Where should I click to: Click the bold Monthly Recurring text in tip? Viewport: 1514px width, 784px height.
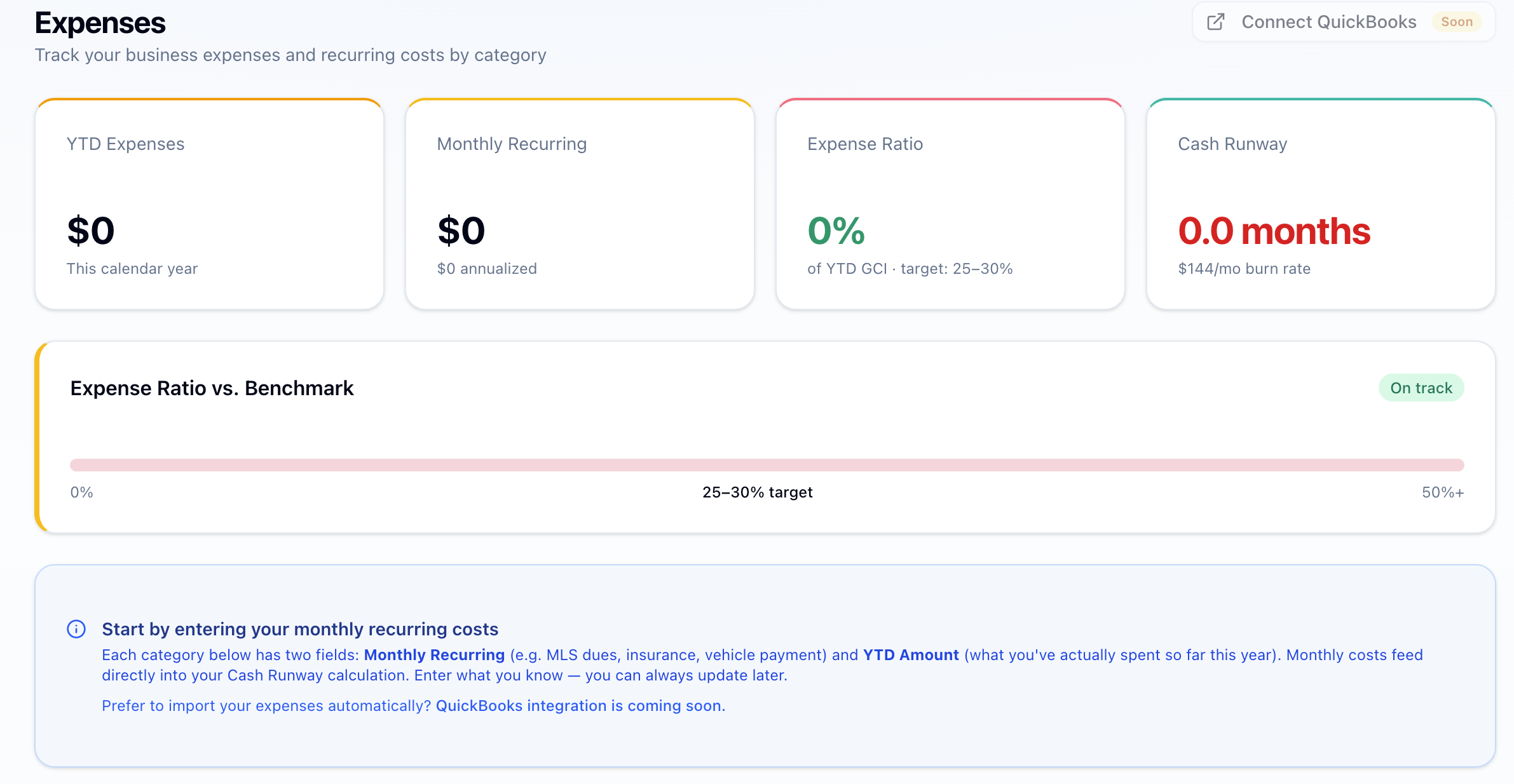434,655
